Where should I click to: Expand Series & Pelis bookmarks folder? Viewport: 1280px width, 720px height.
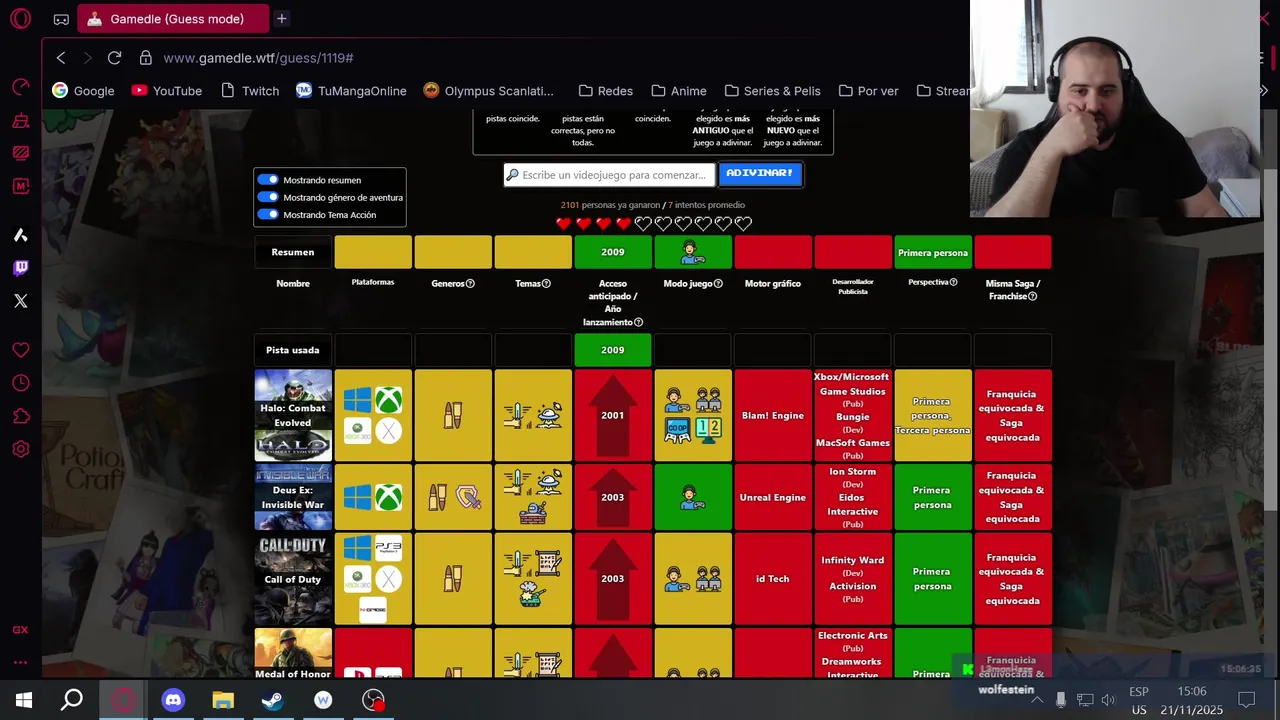773,91
